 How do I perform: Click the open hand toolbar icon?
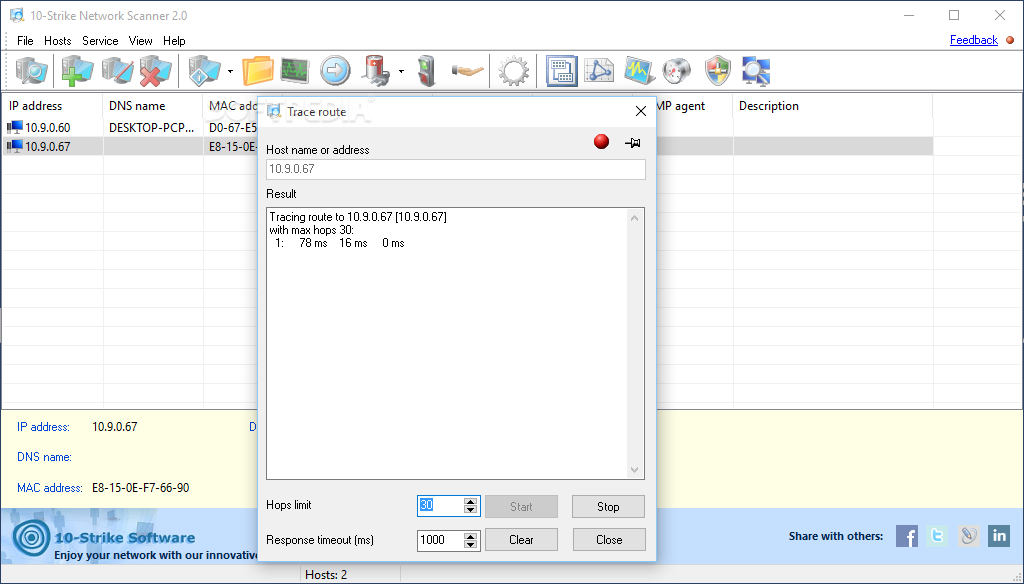coord(468,71)
